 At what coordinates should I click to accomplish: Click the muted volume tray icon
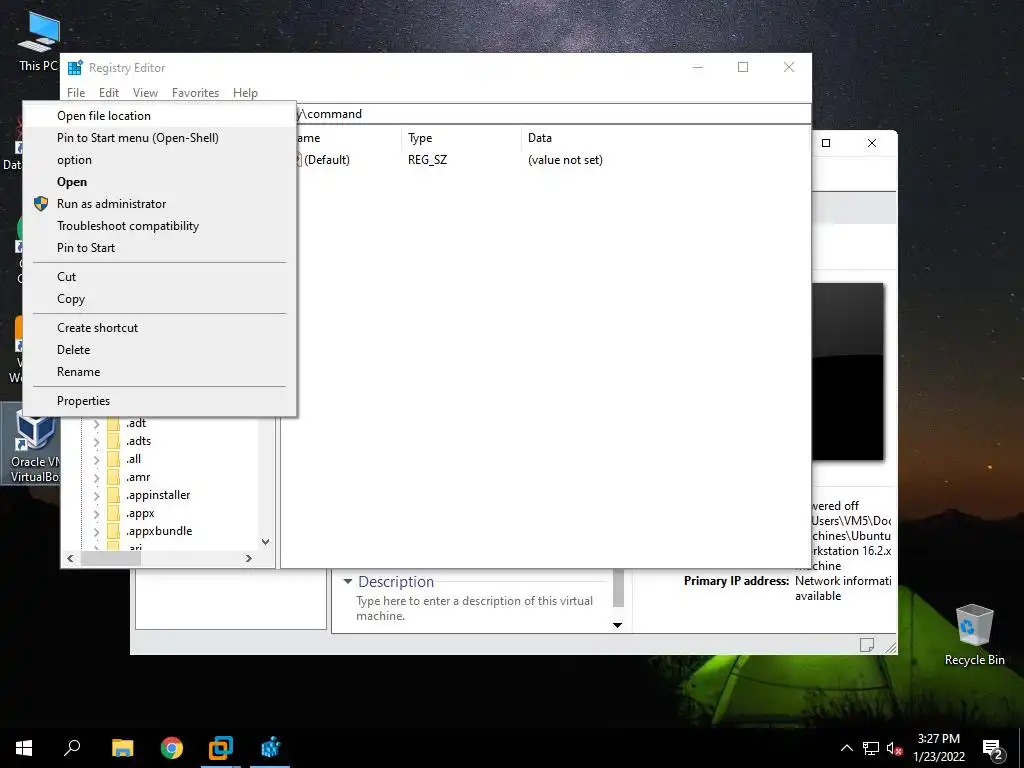[895, 748]
